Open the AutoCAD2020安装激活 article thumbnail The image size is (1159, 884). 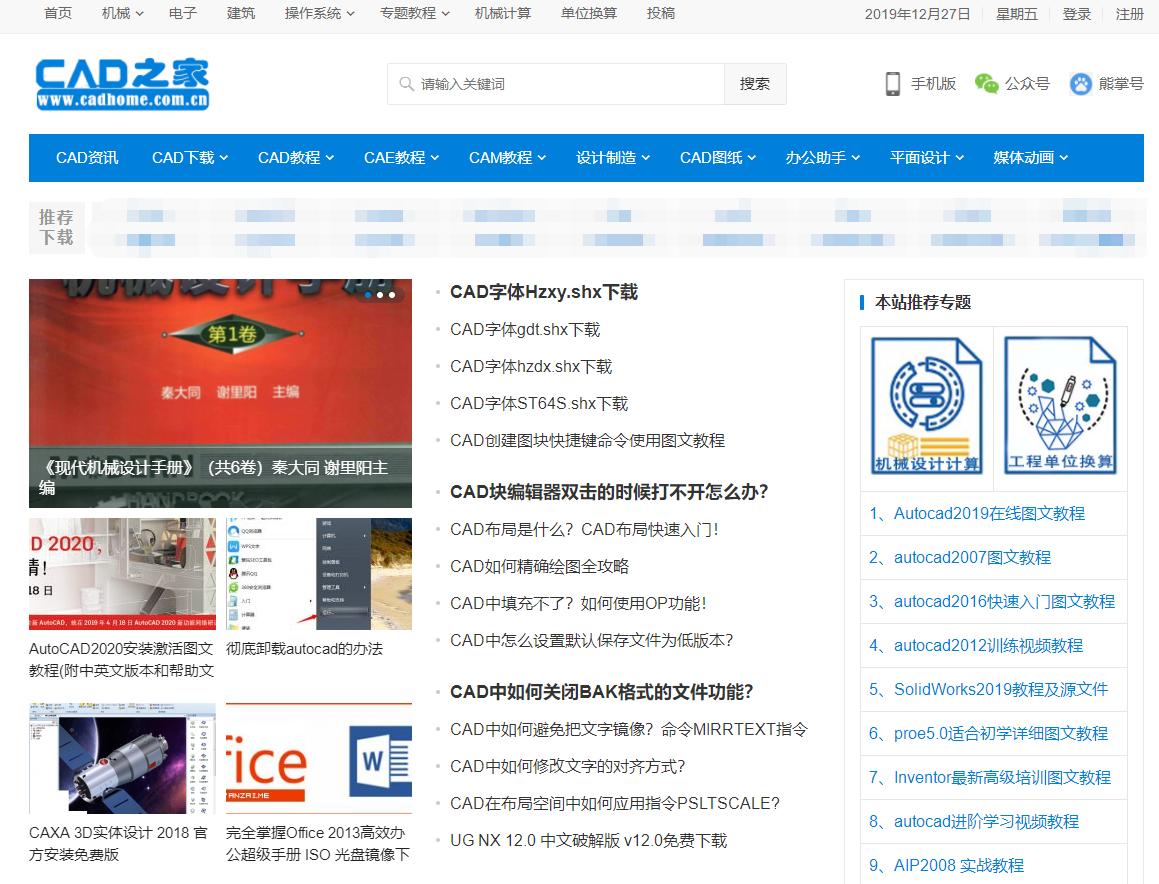click(x=122, y=572)
